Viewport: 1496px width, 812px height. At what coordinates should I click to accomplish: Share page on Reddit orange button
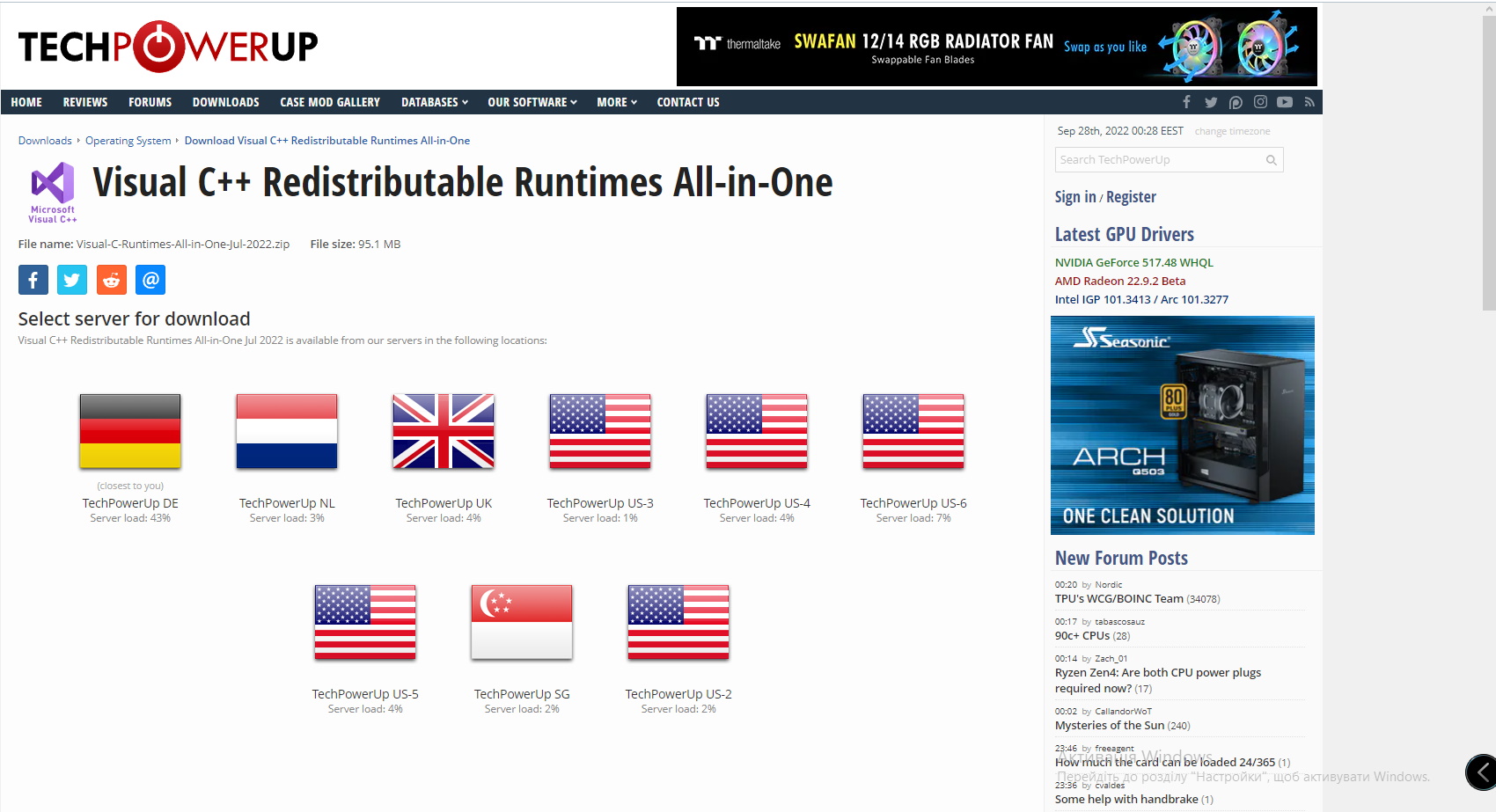(x=112, y=280)
